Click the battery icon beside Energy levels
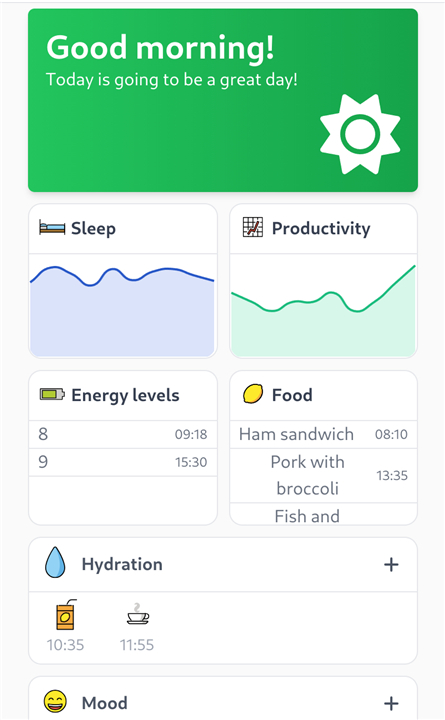The image size is (445, 720). tap(52, 394)
